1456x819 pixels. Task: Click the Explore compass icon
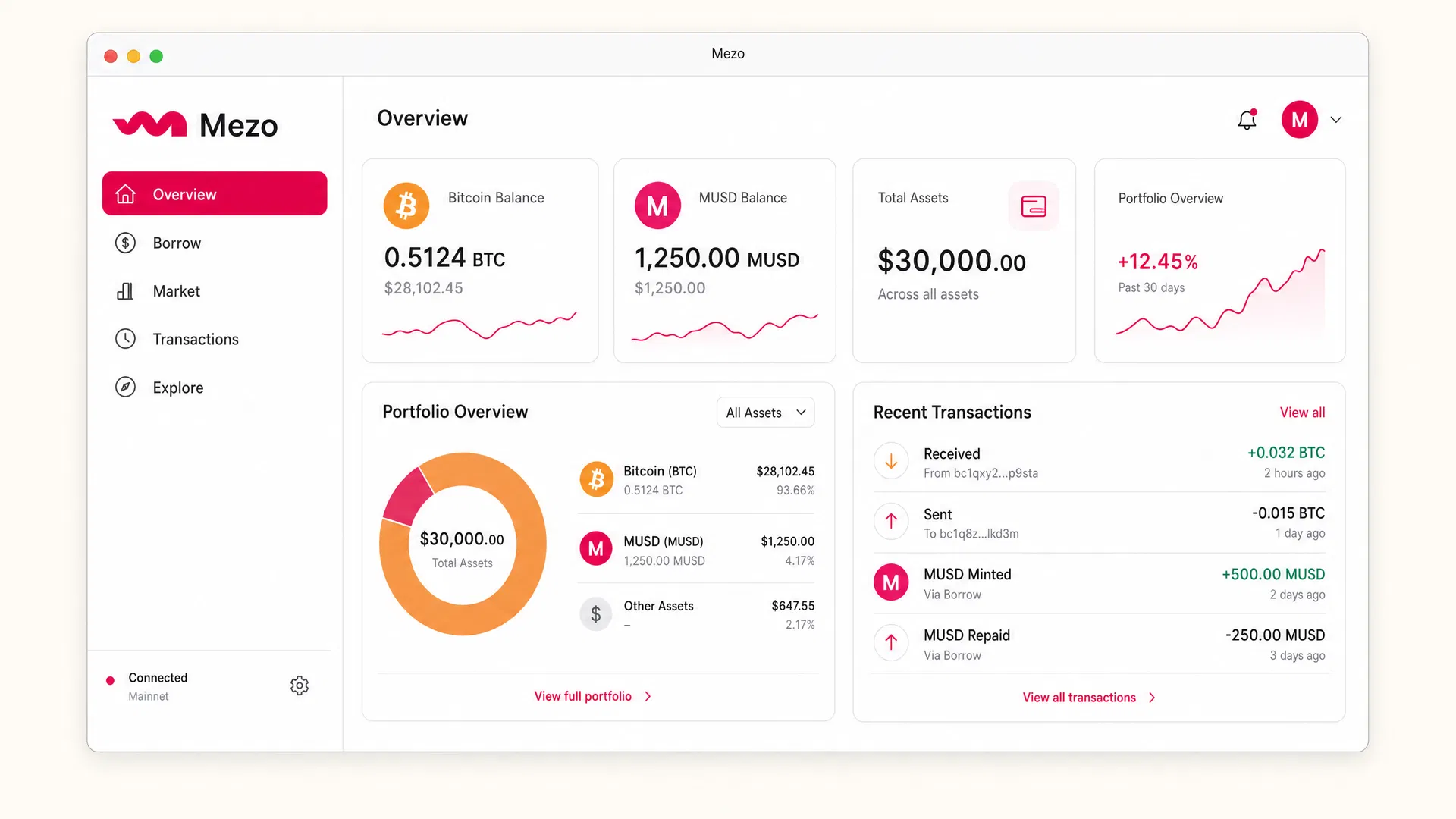point(125,387)
